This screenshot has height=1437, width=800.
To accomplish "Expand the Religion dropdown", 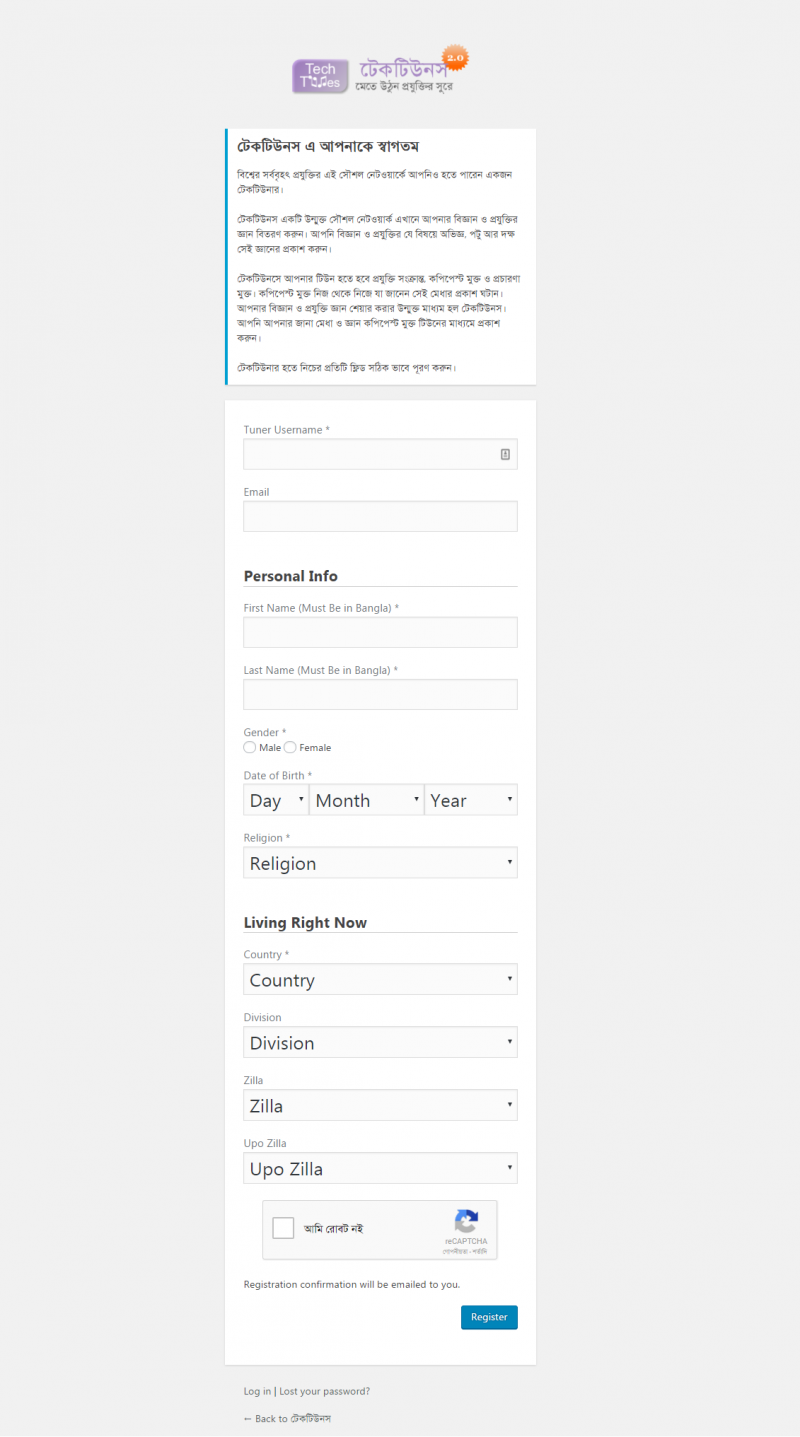I will click(380, 863).
